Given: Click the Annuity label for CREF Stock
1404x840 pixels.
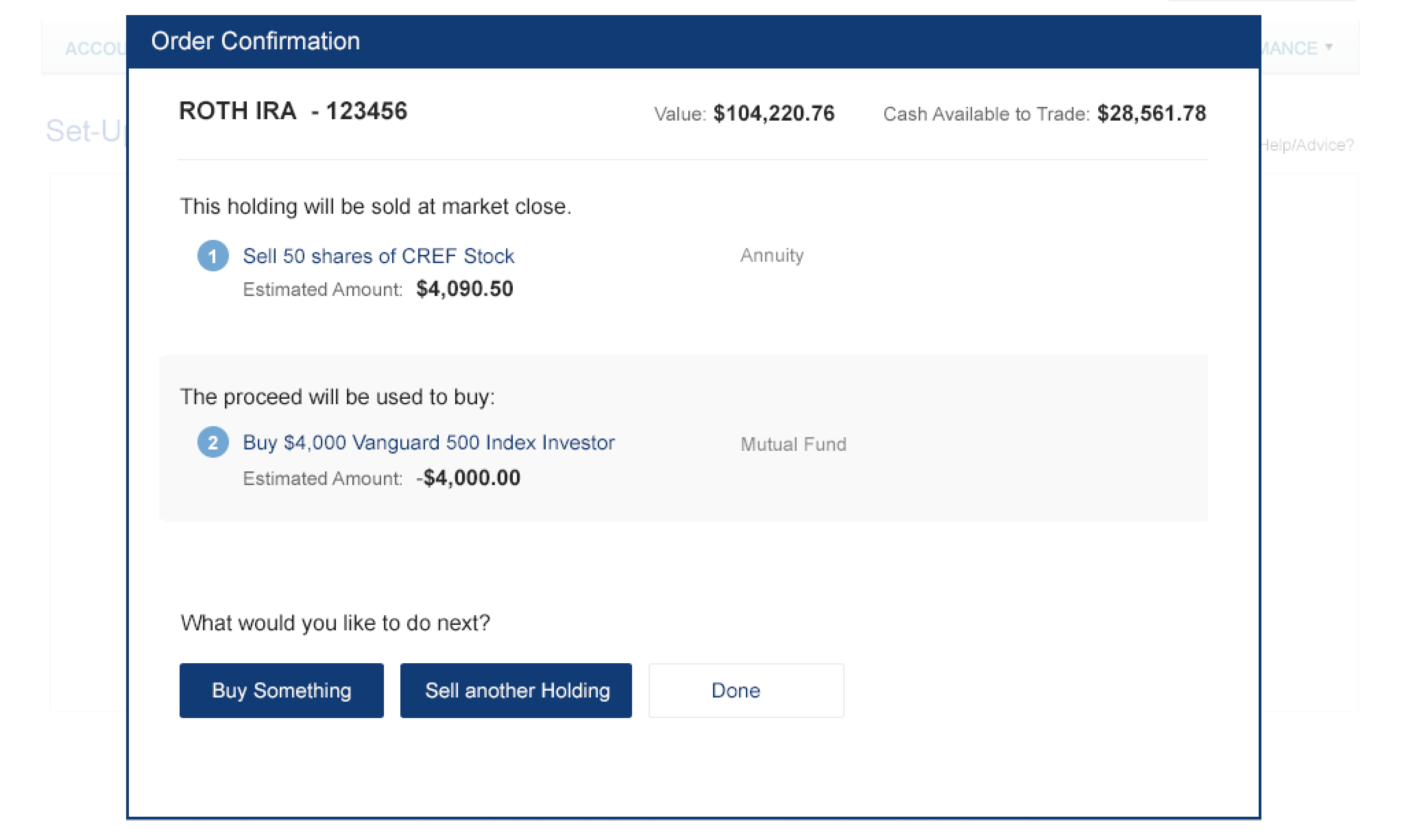Looking at the screenshot, I should click(x=771, y=256).
